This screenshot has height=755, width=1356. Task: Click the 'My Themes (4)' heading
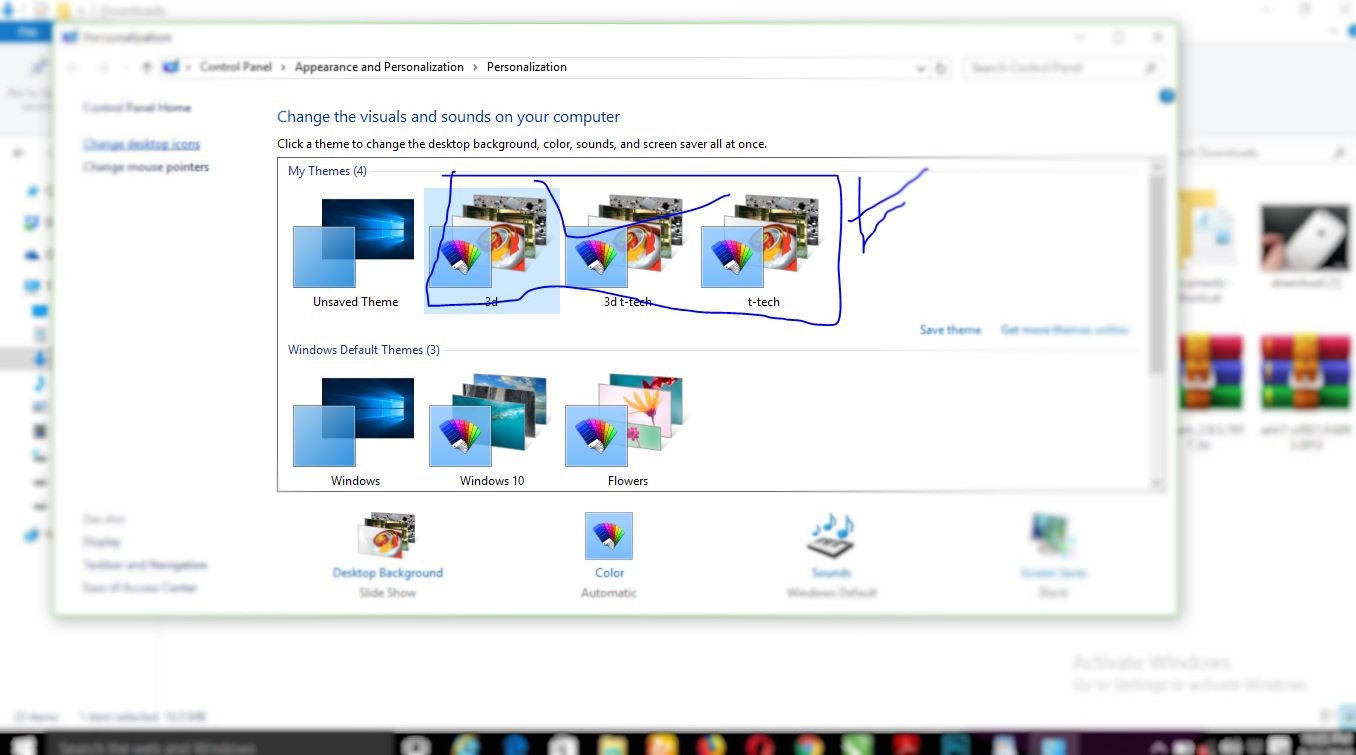tap(327, 171)
